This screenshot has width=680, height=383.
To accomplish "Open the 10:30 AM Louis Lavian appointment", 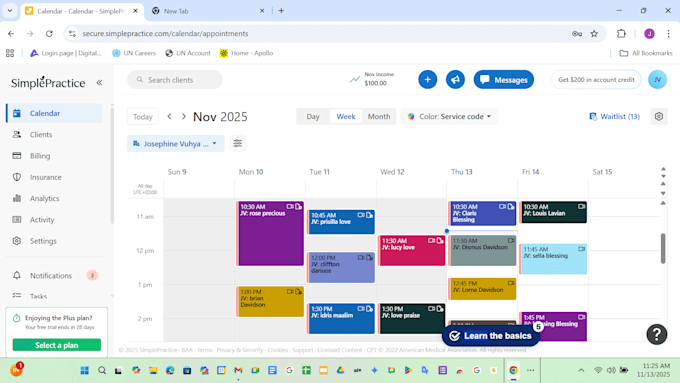I will (x=554, y=213).
